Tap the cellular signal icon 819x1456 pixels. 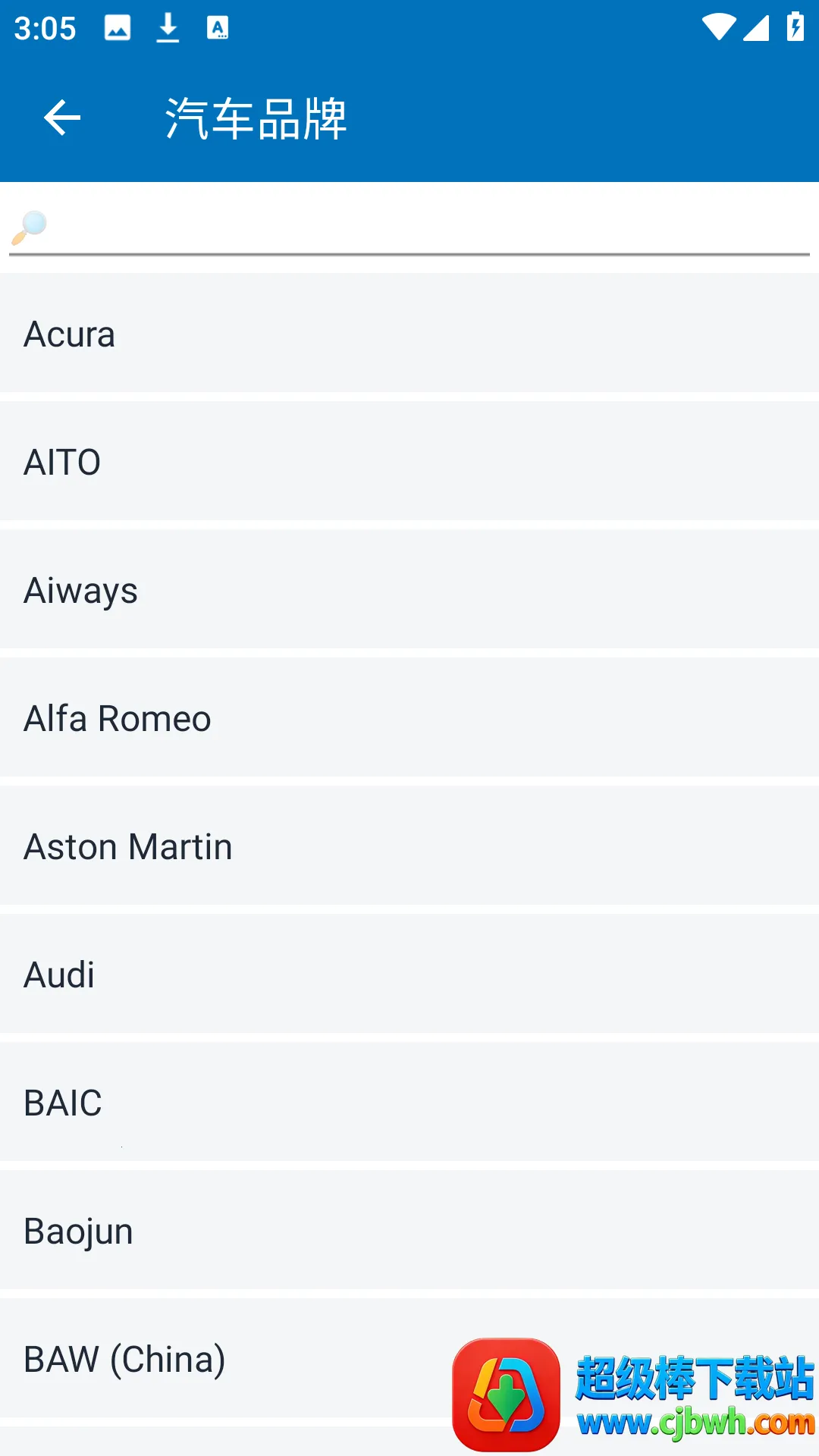coord(756,28)
